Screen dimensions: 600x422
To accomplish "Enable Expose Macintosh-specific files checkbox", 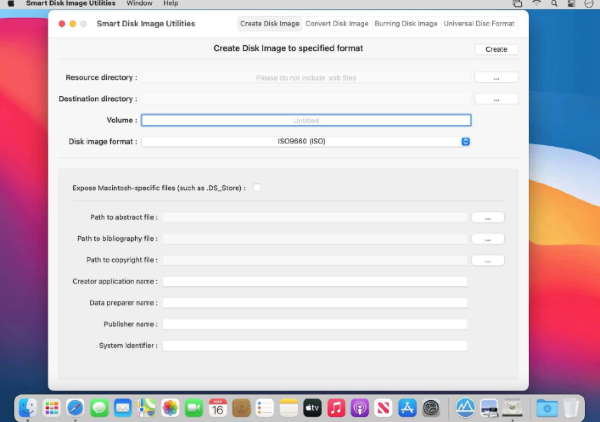I will (257, 187).
